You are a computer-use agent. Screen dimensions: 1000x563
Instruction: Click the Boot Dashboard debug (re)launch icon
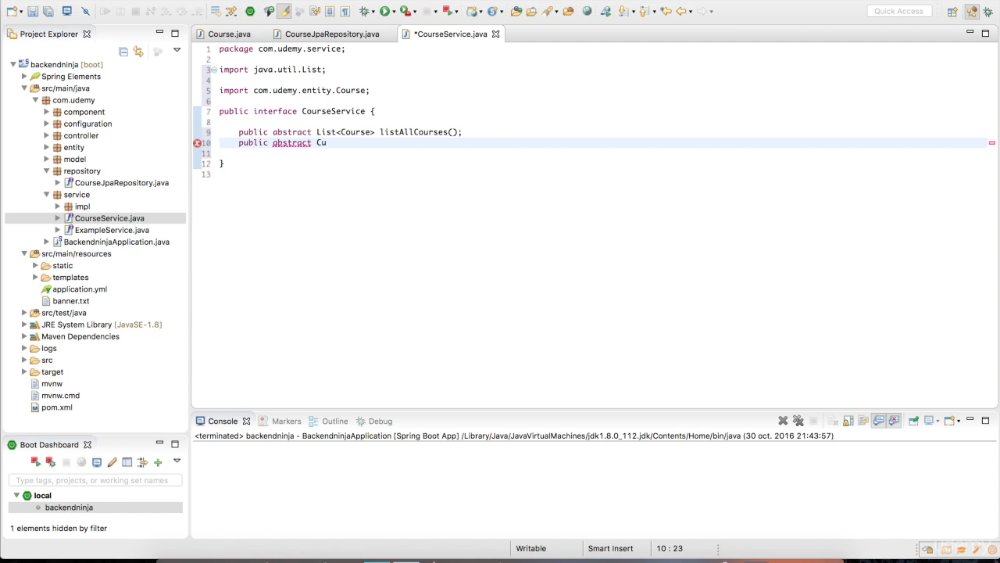[50, 462]
